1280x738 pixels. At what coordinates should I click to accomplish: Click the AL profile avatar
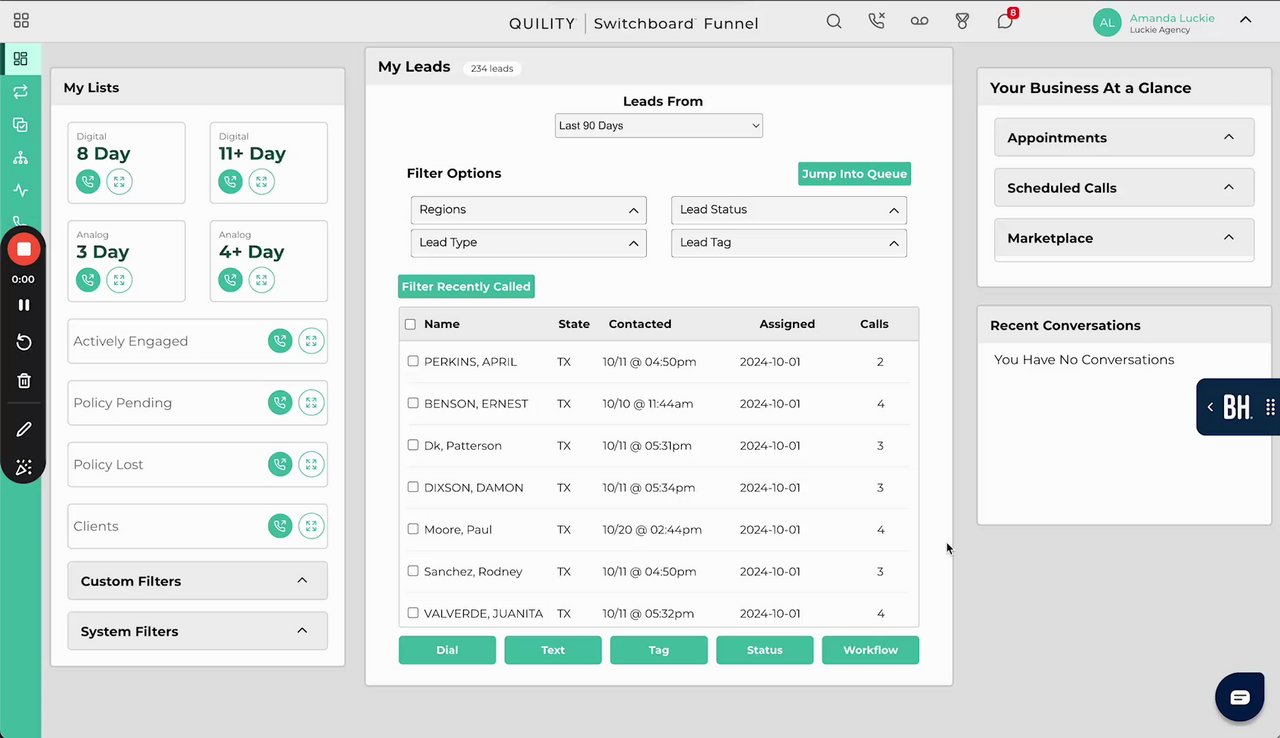tap(1107, 22)
